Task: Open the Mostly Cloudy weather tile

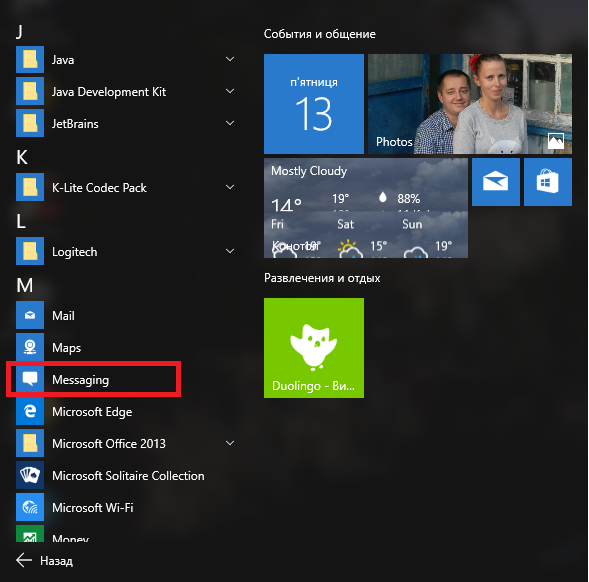Action: [x=366, y=208]
